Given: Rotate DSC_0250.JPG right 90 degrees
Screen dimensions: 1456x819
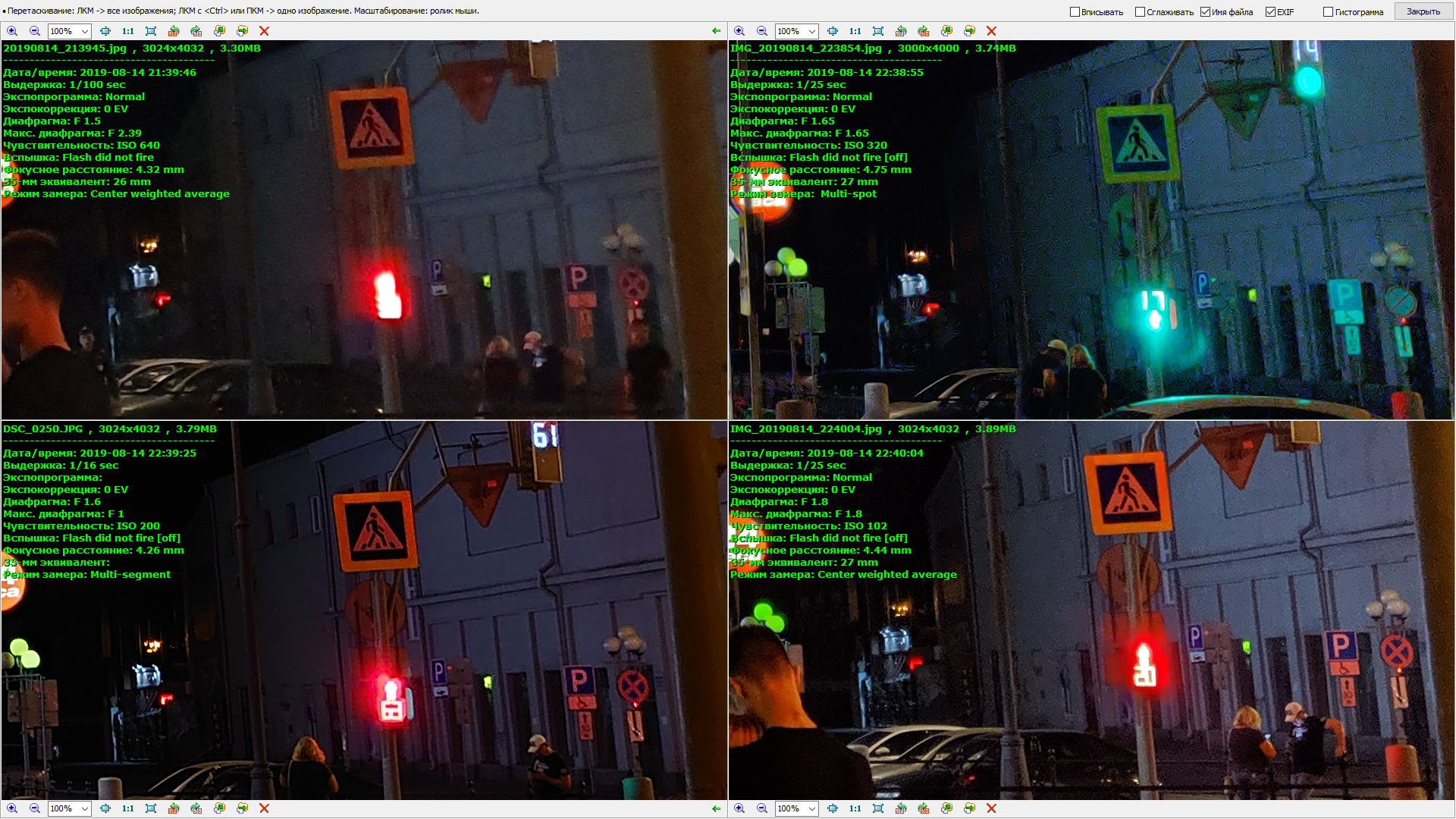Looking at the screenshot, I should [196, 808].
